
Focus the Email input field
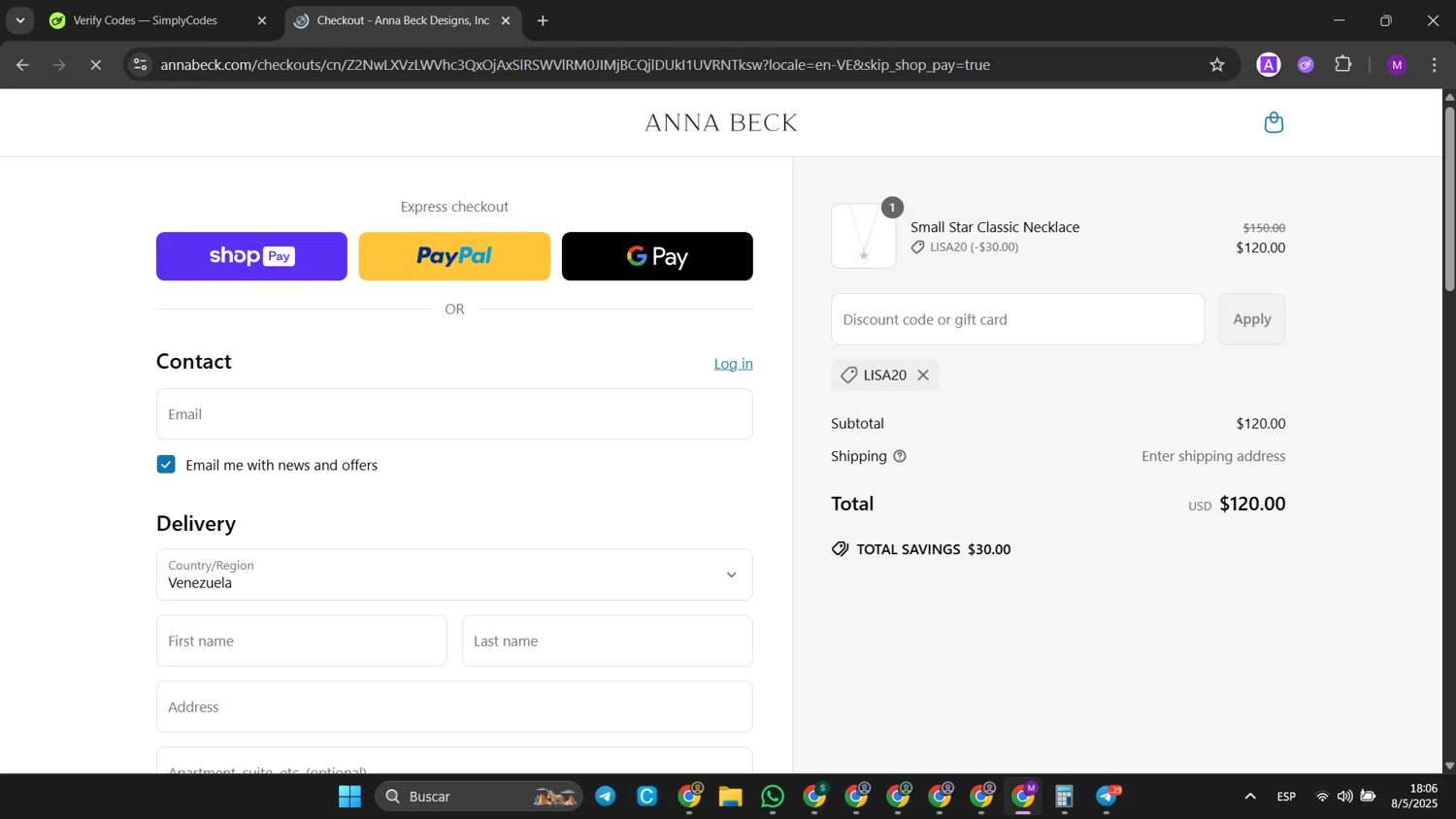coord(454,414)
